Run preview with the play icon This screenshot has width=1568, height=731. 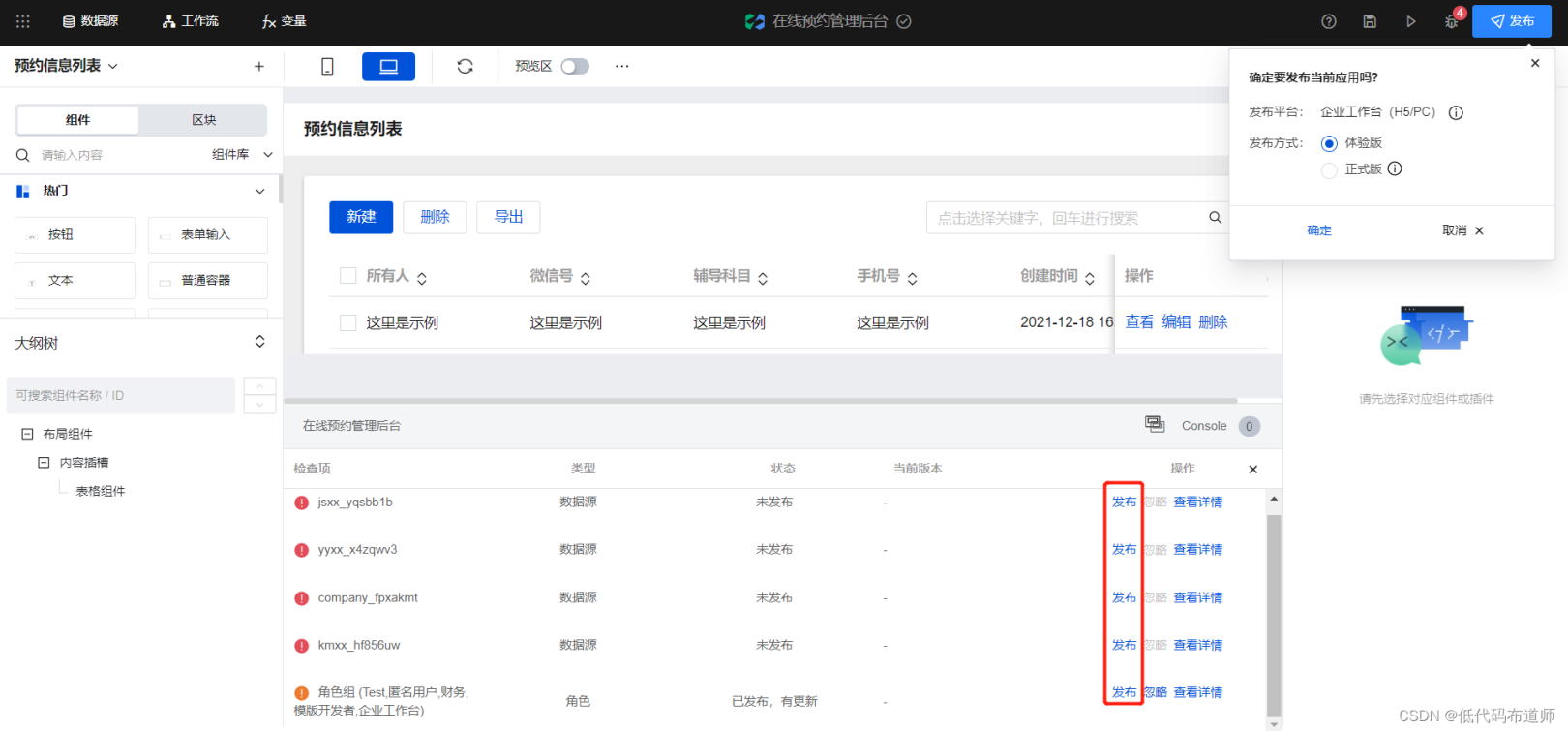point(1411,21)
